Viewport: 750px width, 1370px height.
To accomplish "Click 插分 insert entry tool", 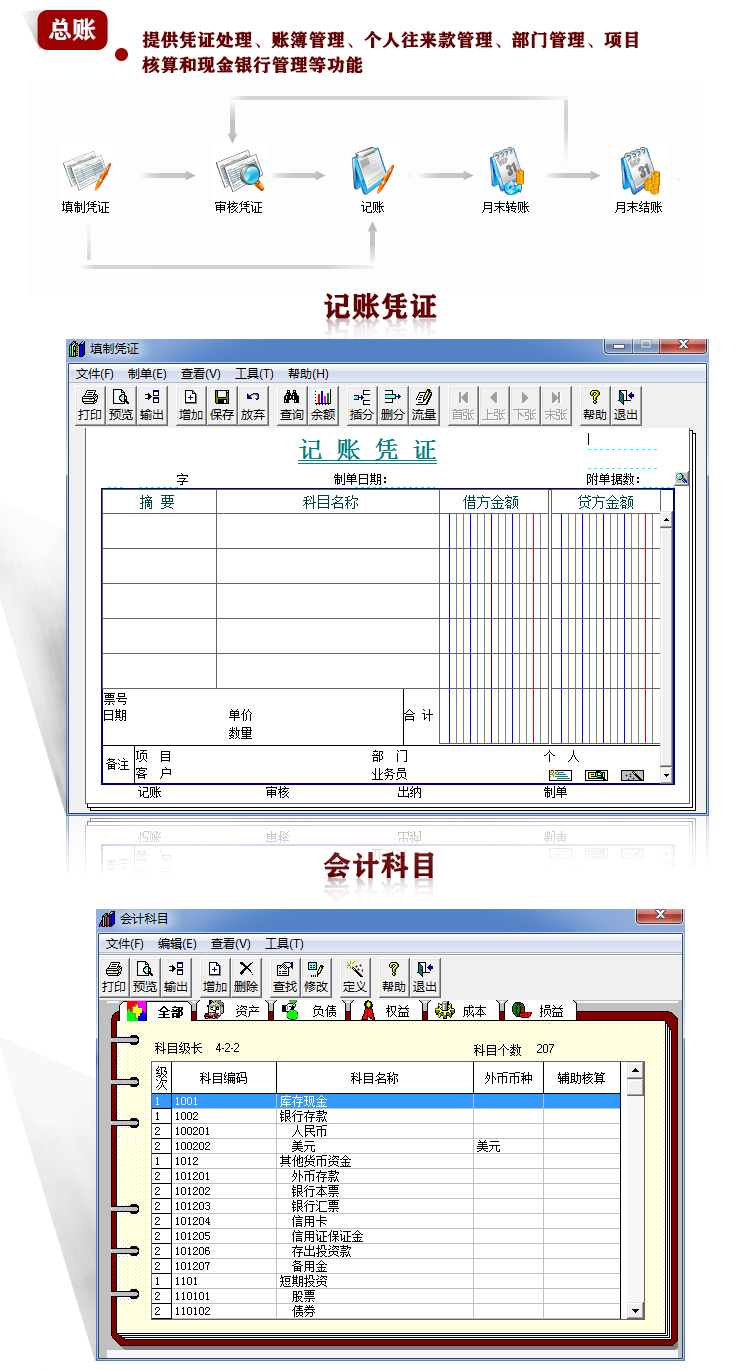I will (362, 405).
